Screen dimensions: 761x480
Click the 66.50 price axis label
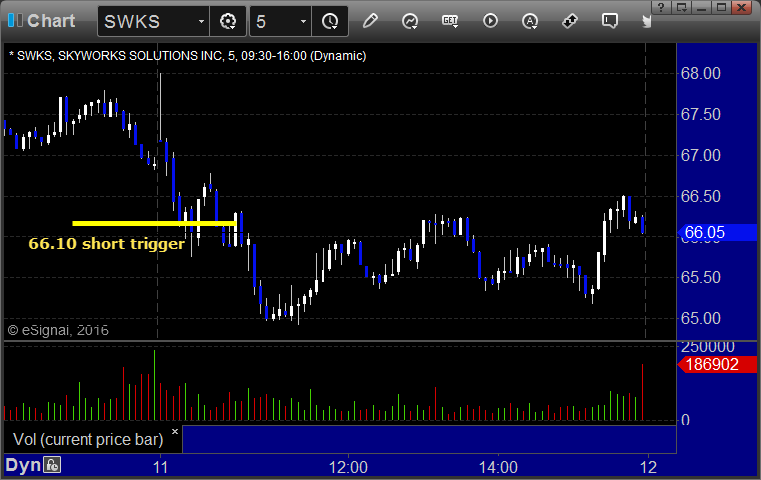point(700,196)
